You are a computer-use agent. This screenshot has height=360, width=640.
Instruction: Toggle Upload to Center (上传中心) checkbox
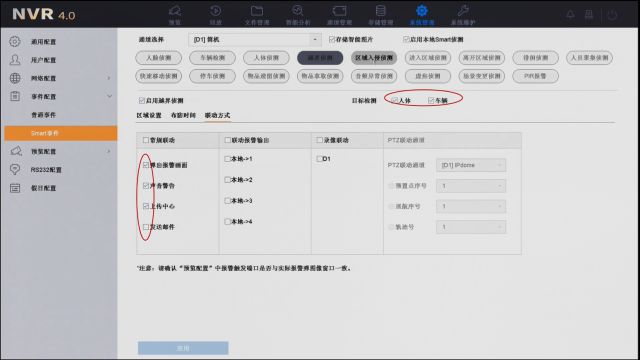[146, 206]
